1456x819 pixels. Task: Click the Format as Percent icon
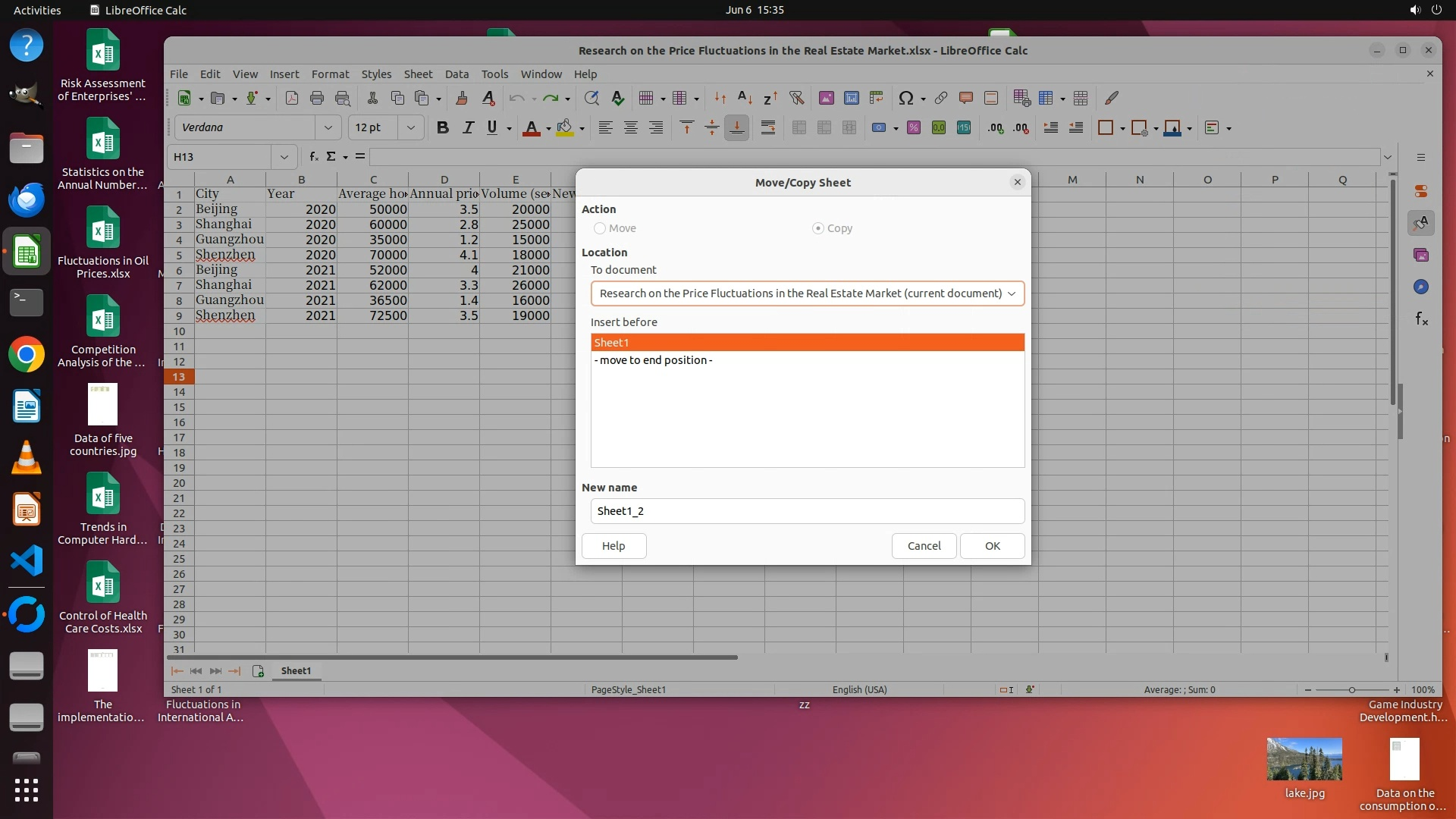(x=913, y=127)
